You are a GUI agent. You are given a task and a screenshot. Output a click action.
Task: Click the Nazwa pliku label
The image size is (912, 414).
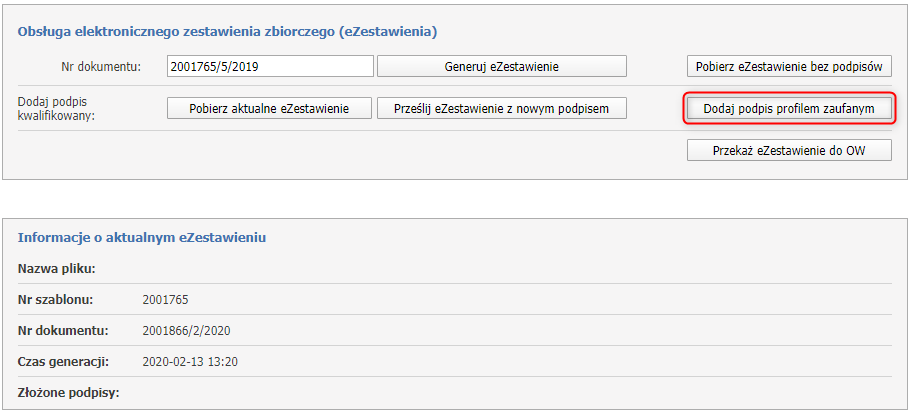56,268
